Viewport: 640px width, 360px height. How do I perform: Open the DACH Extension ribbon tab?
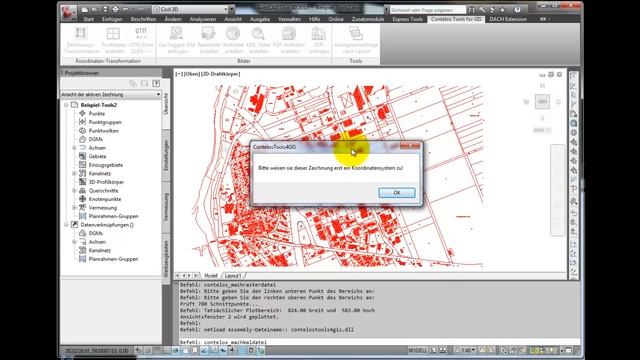pyautogui.click(x=508, y=19)
